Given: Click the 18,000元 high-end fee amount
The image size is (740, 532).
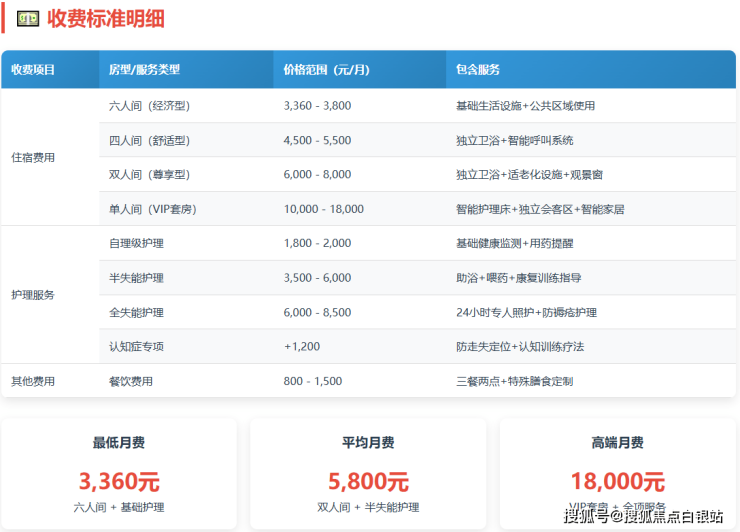Looking at the screenshot, I should pos(617,481).
